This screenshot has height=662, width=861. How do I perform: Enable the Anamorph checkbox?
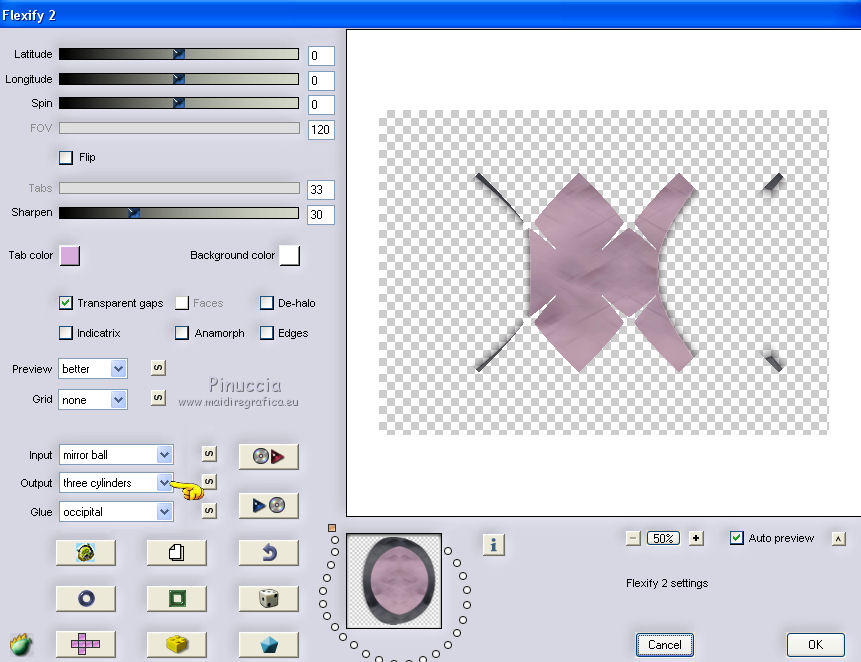point(182,333)
